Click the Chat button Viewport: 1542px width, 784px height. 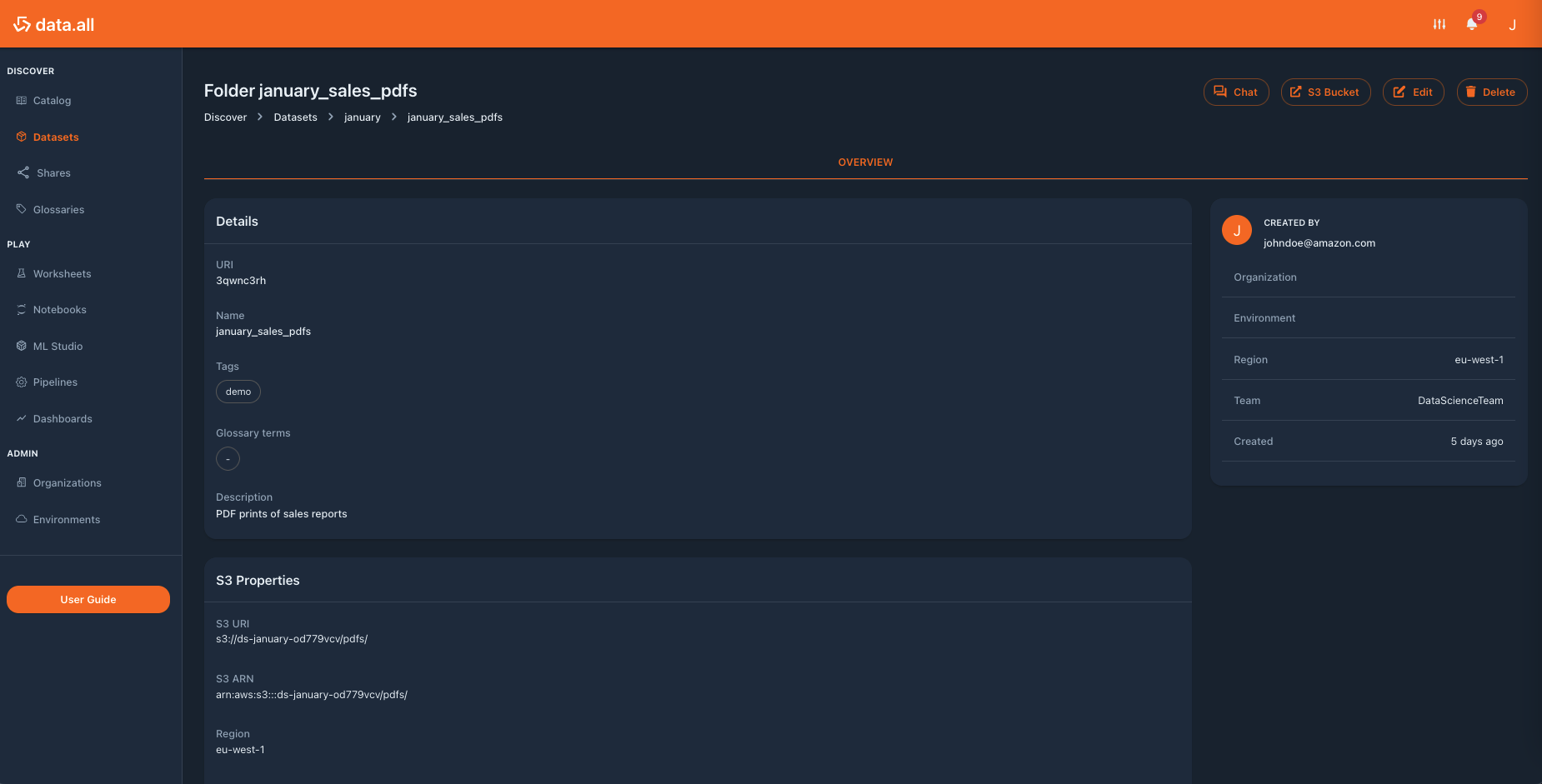tap(1236, 92)
